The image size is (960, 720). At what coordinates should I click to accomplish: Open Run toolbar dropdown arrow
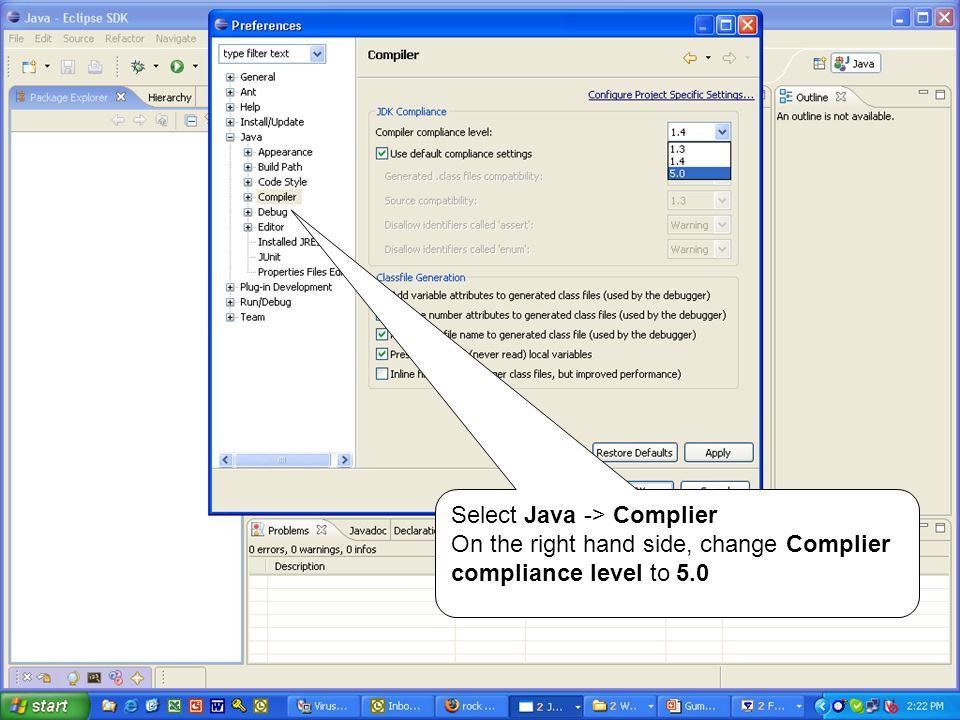[195, 66]
